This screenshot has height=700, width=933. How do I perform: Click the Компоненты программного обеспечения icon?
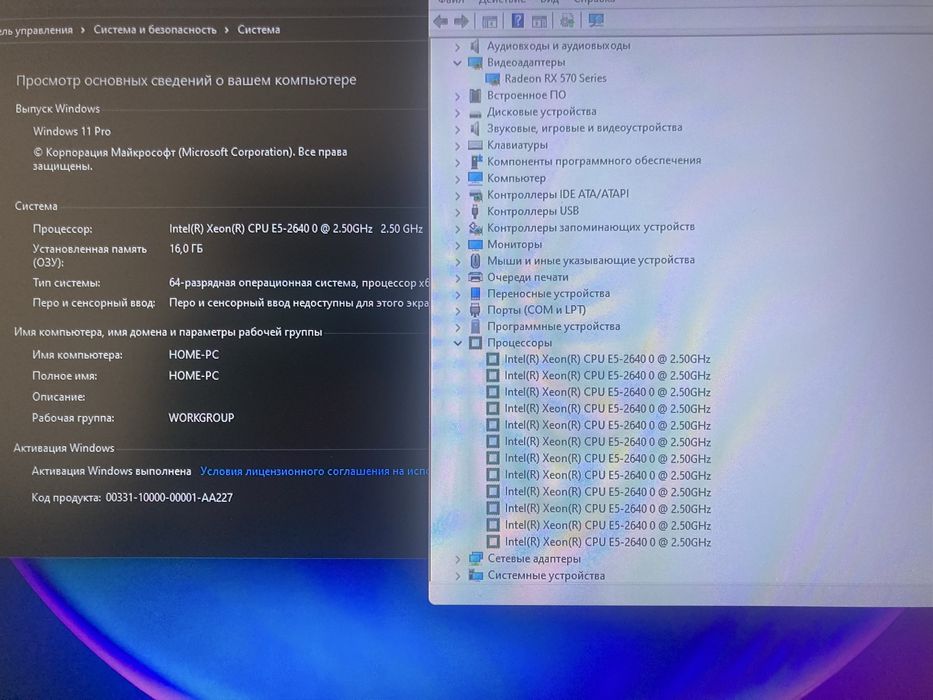click(x=475, y=161)
